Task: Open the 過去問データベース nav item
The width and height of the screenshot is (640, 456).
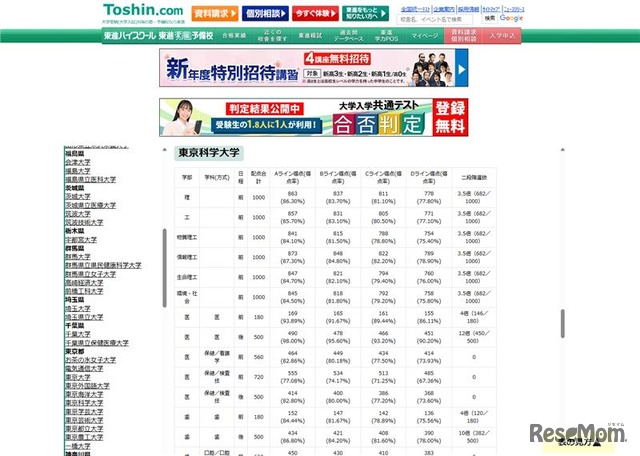Action: pyautogui.click(x=348, y=36)
